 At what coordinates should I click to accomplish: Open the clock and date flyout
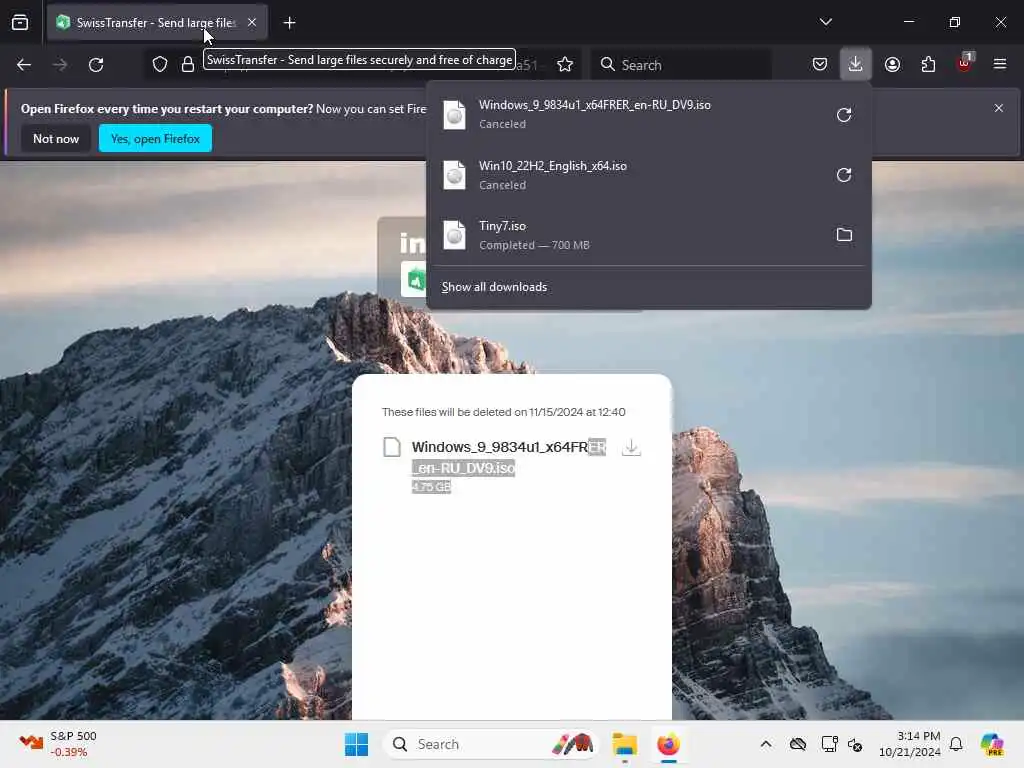(910, 744)
